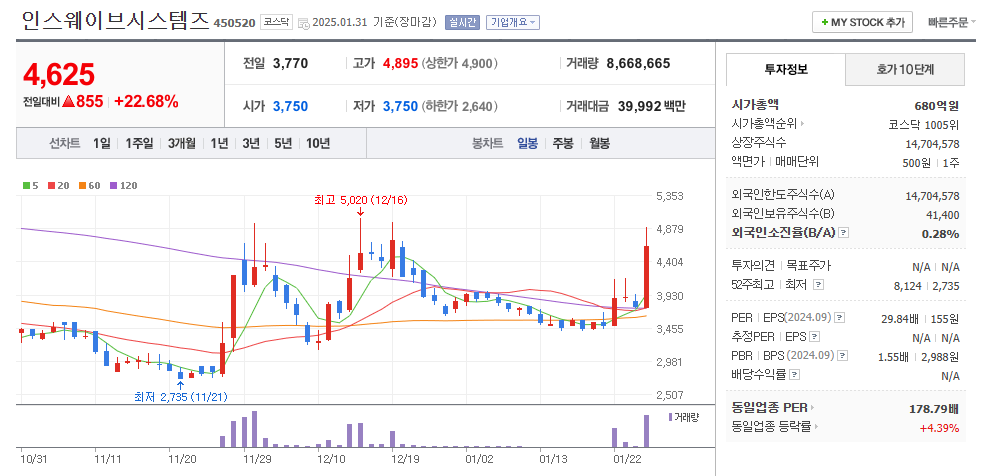This screenshot has width=988, height=476.
Task: Click the current price 4,625
Action: [x=59, y=74]
